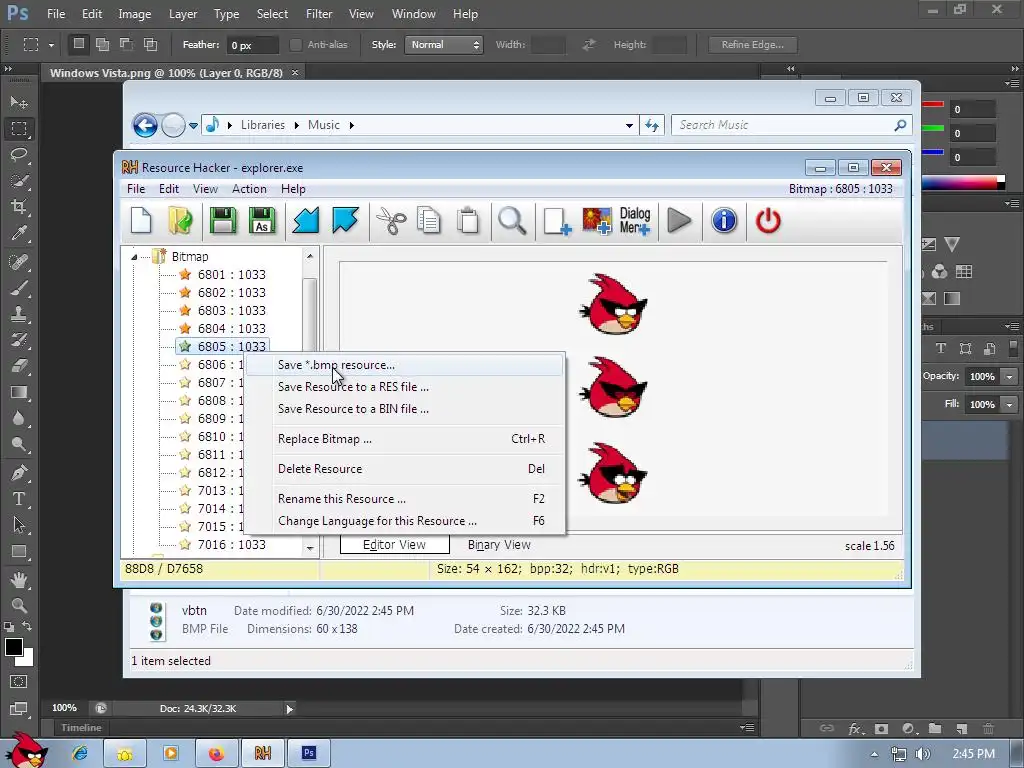Screen dimensions: 1024x768
Task: Click the Explorer Back button
Action: 145,125
